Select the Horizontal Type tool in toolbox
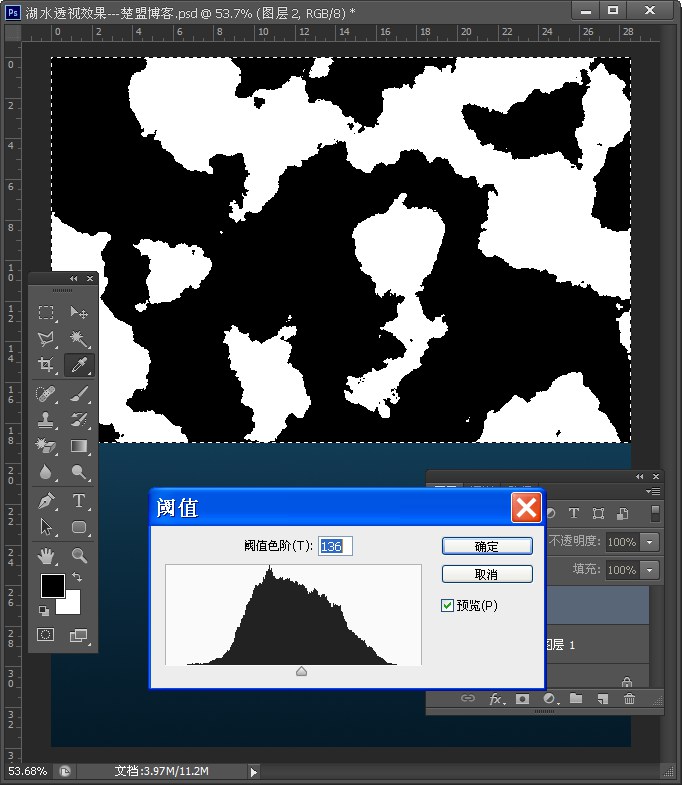This screenshot has height=785, width=682. [x=79, y=501]
